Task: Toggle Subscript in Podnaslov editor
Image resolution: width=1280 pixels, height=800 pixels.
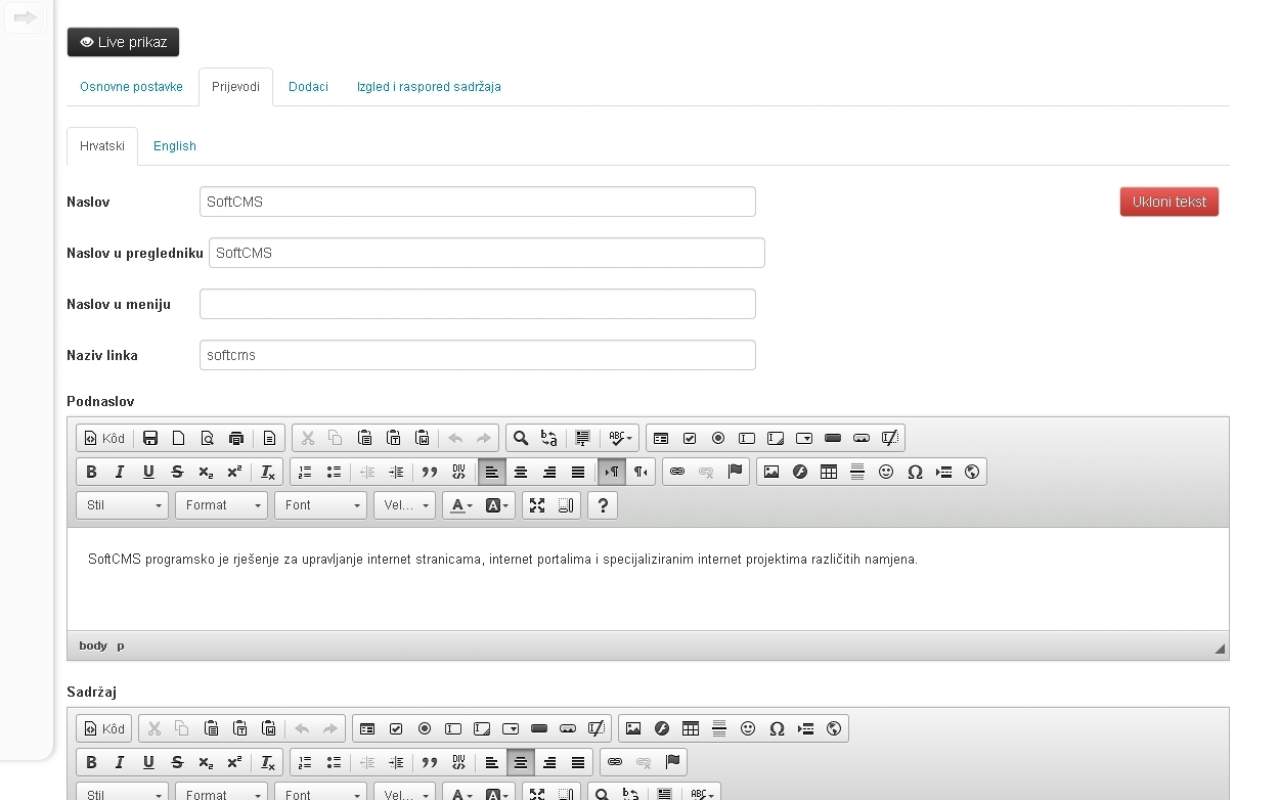Action: pos(205,472)
